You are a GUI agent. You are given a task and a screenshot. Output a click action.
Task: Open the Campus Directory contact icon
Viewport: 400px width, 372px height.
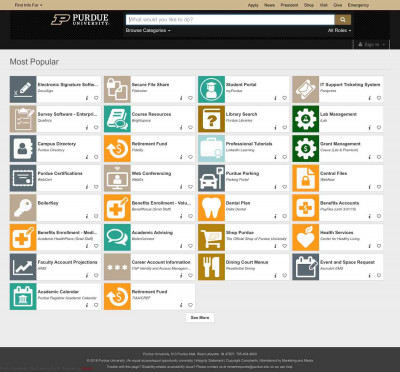coord(23,149)
